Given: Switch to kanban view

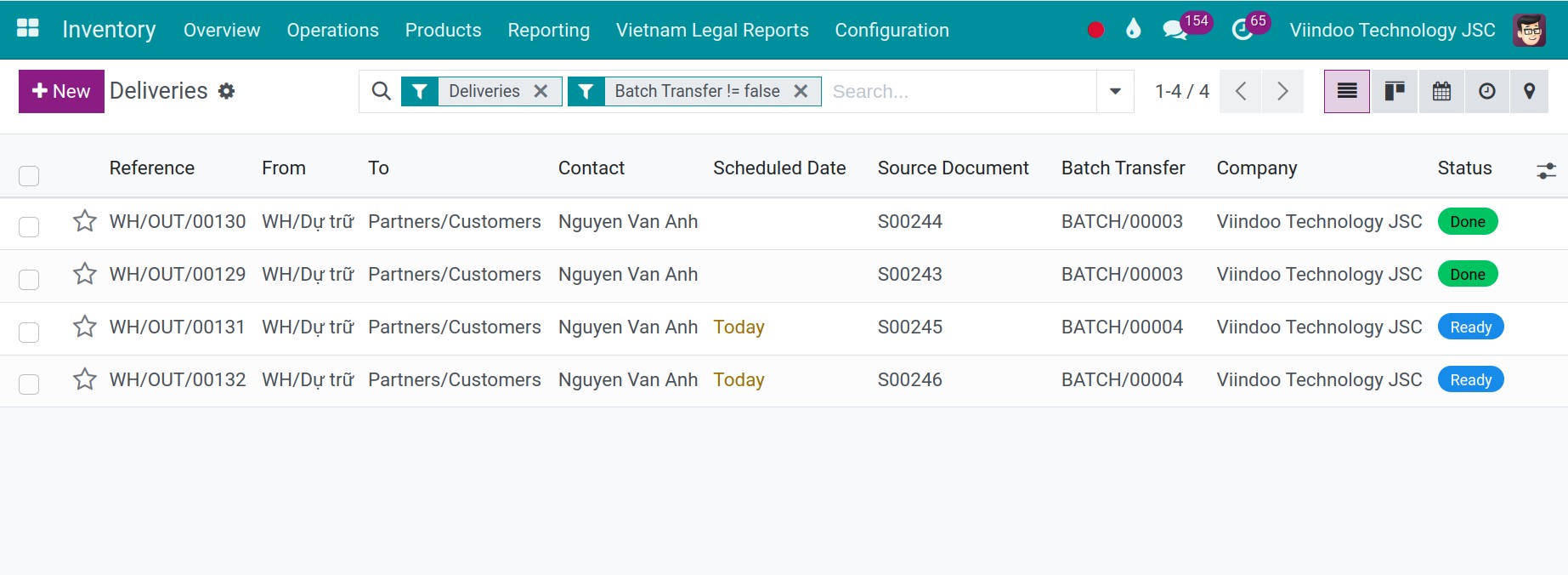Looking at the screenshot, I should coord(1394,91).
